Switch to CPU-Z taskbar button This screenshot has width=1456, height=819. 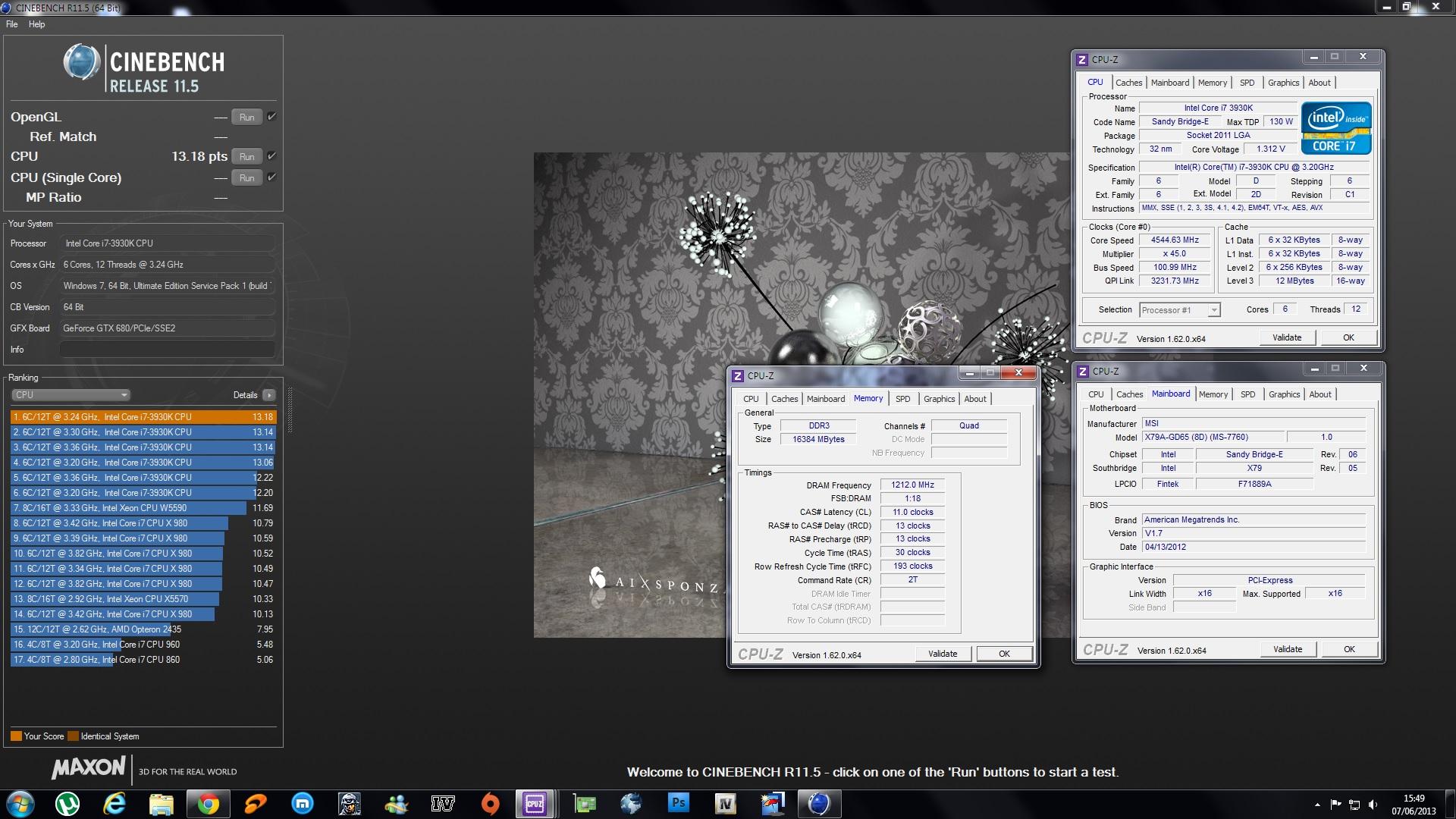click(x=535, y=804)
